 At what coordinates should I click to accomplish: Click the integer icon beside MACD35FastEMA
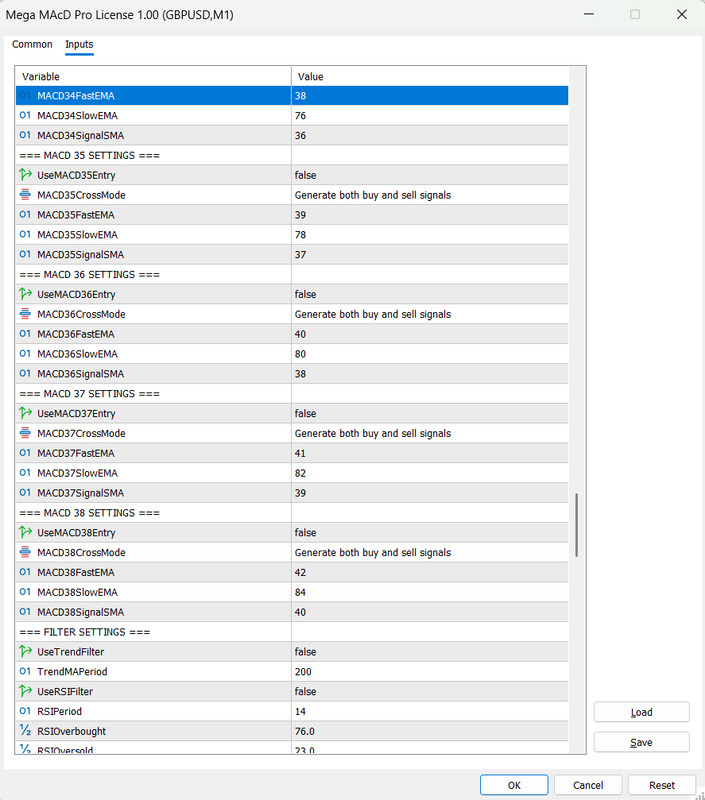click(25, 215)
